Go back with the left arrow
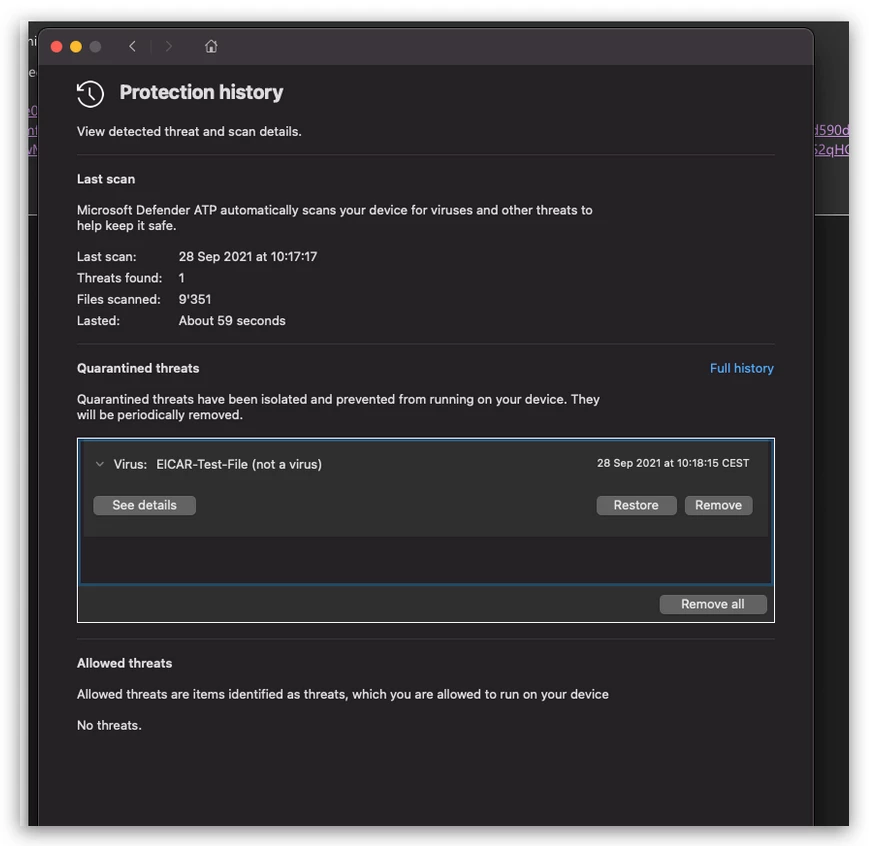The height and width of the screenshot is (846, 869). tap(132, 47)
